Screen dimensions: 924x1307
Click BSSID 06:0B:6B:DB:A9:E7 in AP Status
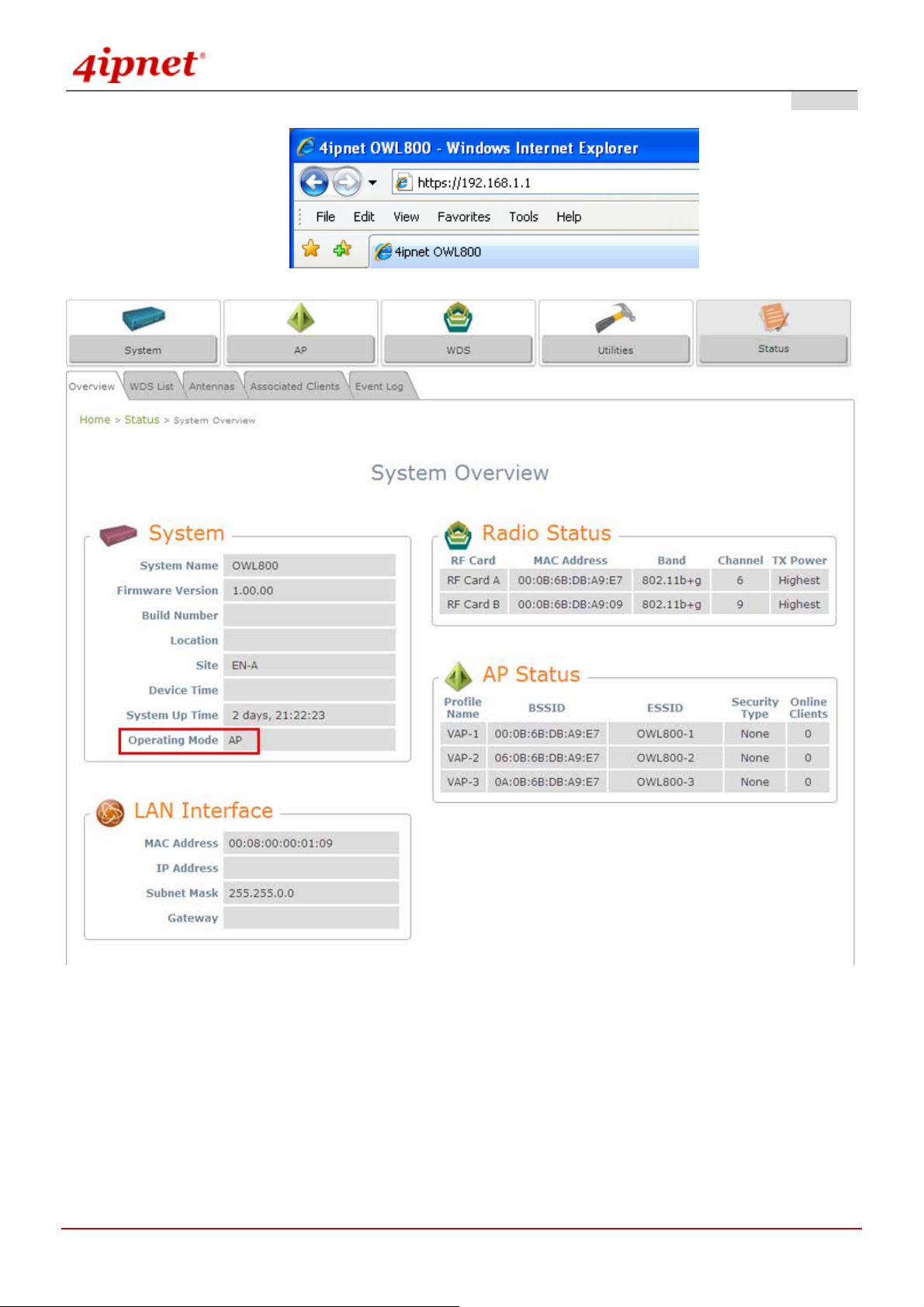(x=547, y=758)
